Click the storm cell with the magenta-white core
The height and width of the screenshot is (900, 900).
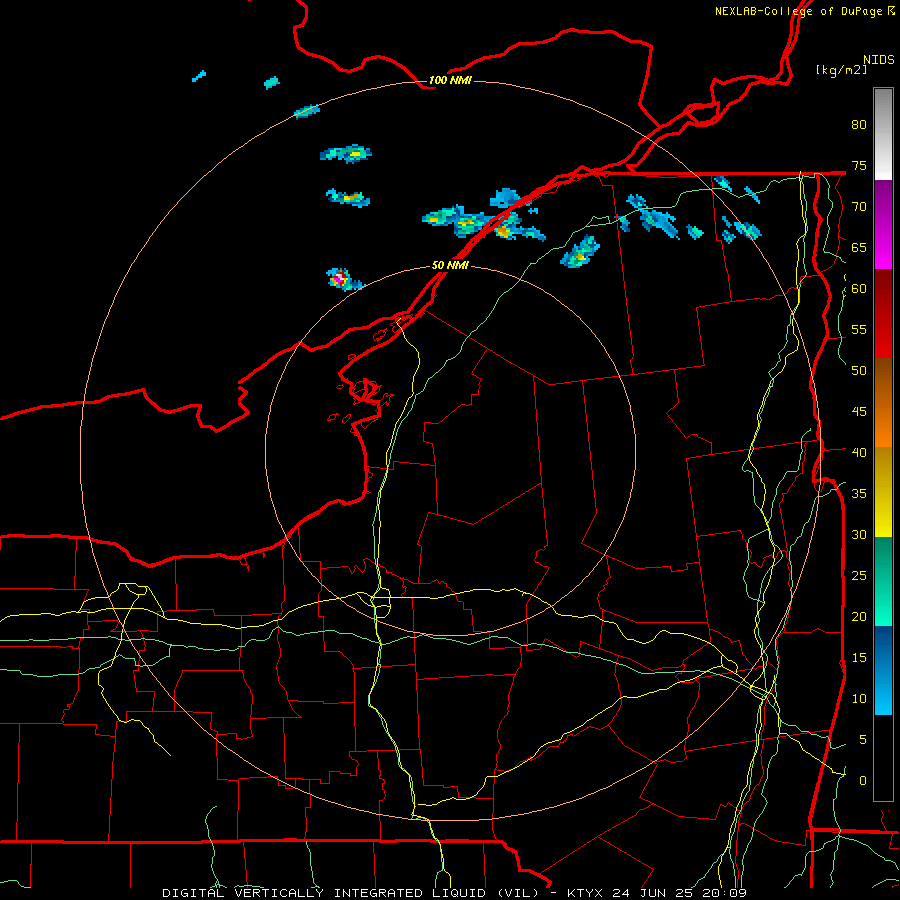(340, 279)
